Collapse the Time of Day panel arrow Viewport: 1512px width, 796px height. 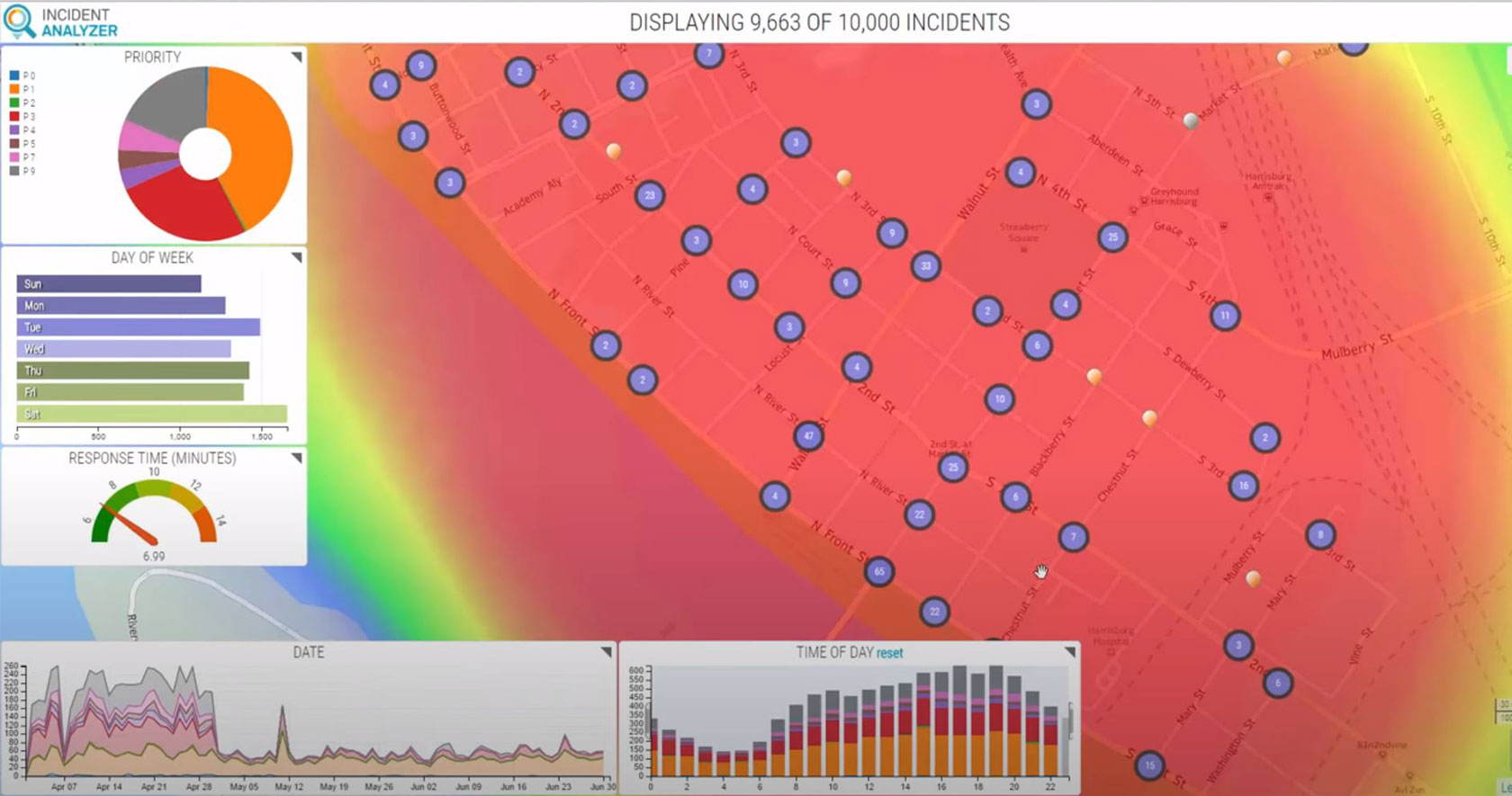(x=1069, y=652)
